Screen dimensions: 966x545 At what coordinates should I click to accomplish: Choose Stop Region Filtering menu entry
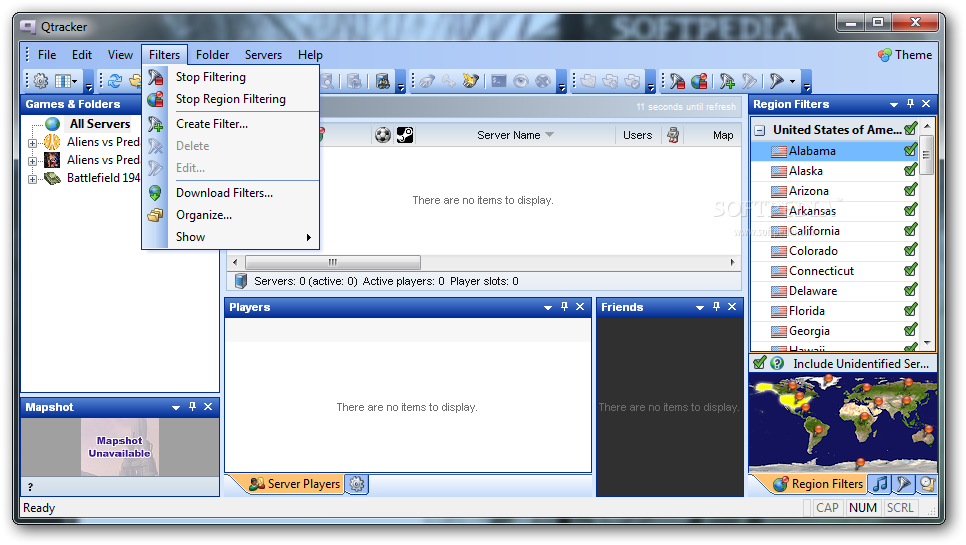pyautogui.click(x=231, y=99)
